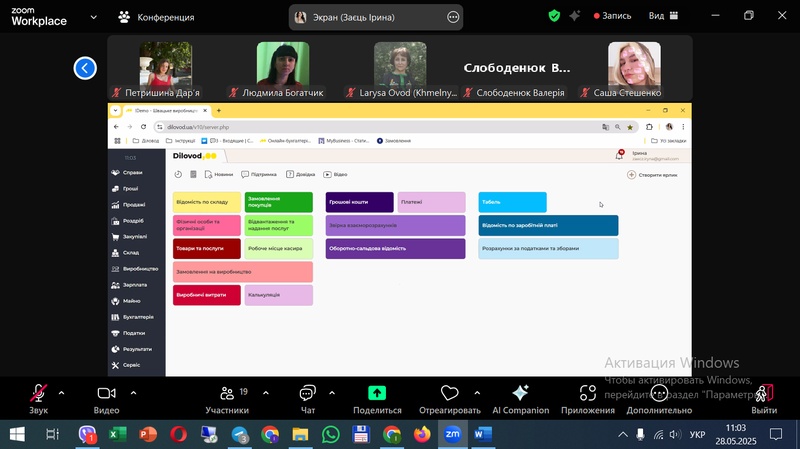Open the Вид view layout menu
The height and width of the screenshot is (449, 800).
[663, 16]
